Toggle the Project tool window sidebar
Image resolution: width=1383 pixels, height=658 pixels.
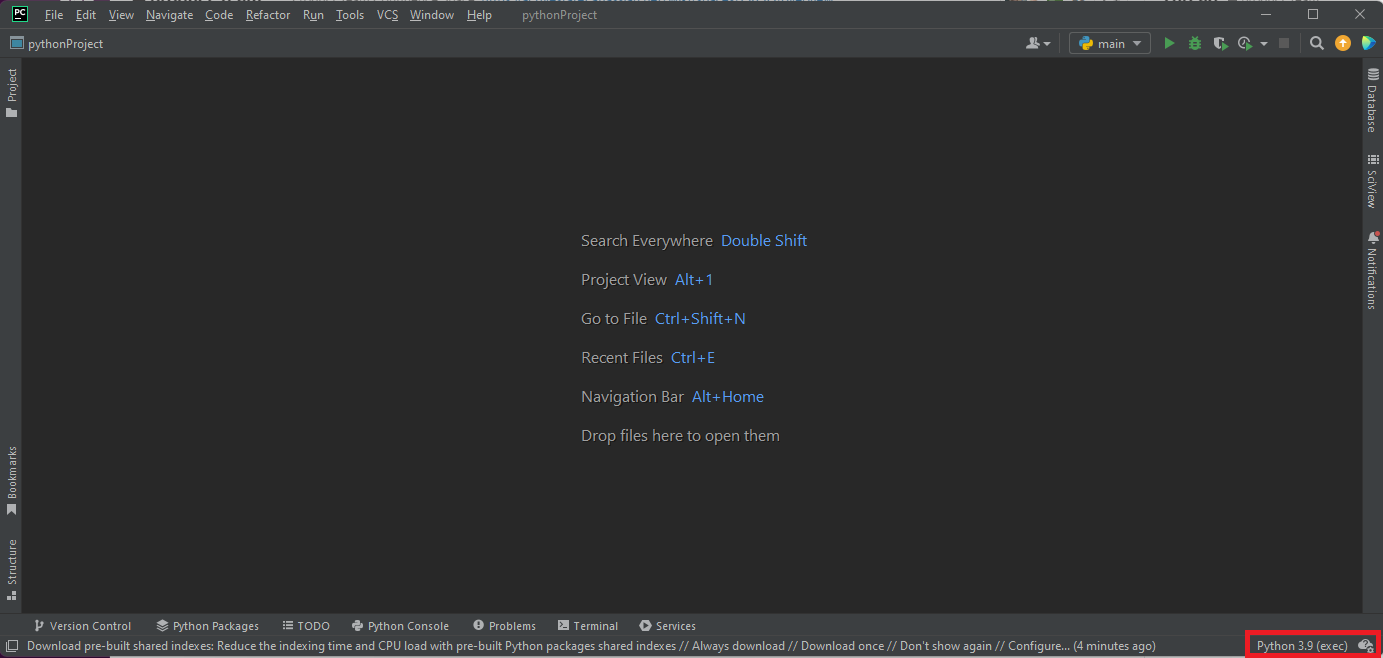(12, 92)
